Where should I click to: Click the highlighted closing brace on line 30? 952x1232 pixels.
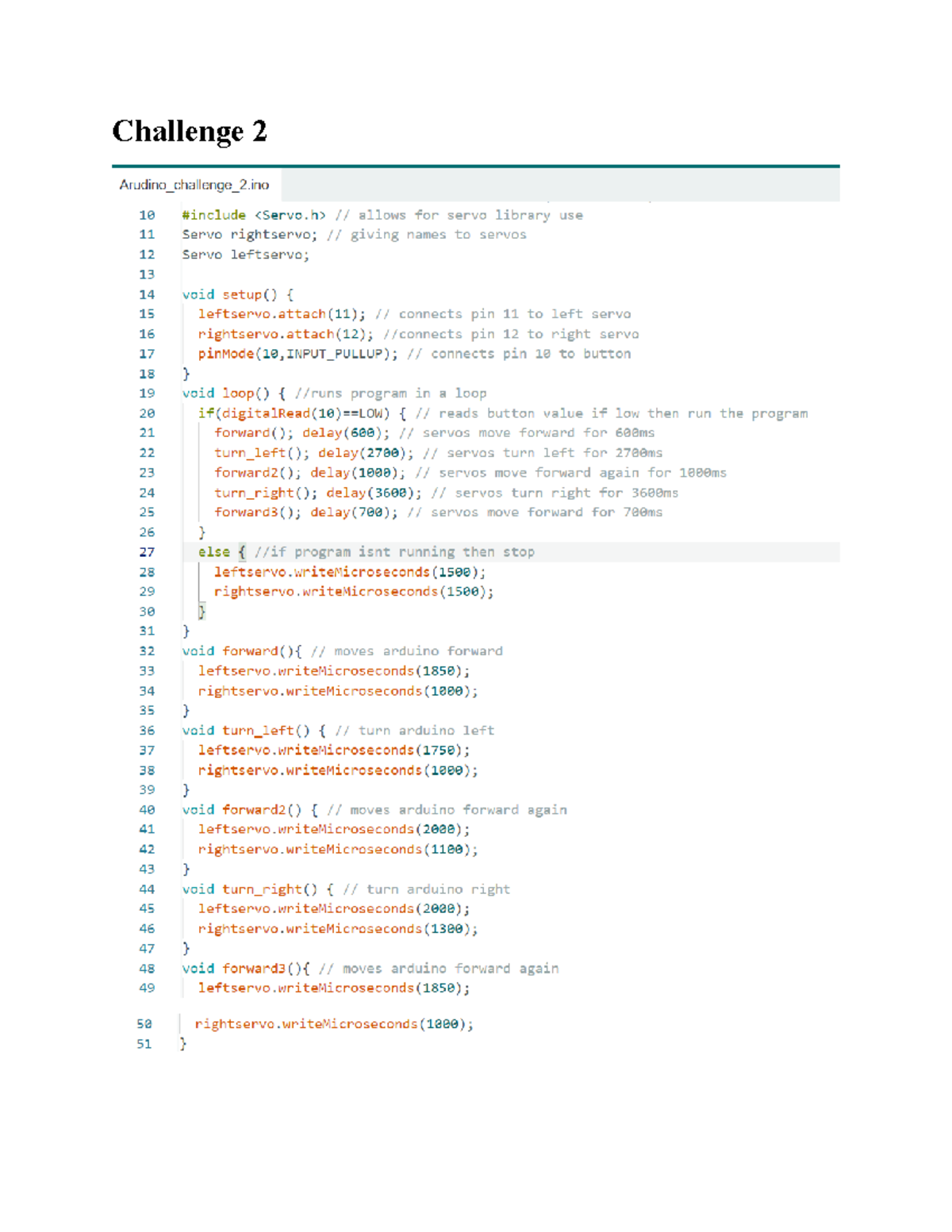tap(202, 611)
